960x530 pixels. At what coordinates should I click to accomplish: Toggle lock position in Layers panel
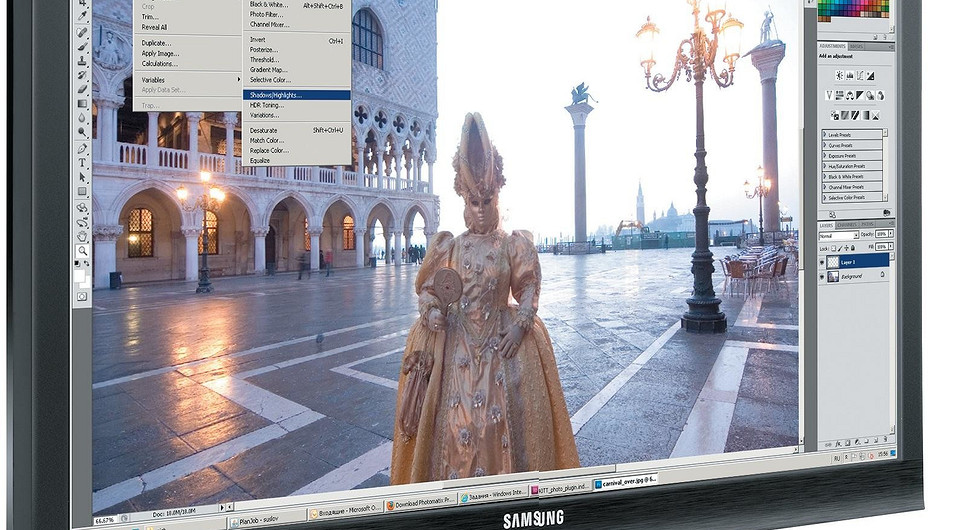tap(848, 248)
